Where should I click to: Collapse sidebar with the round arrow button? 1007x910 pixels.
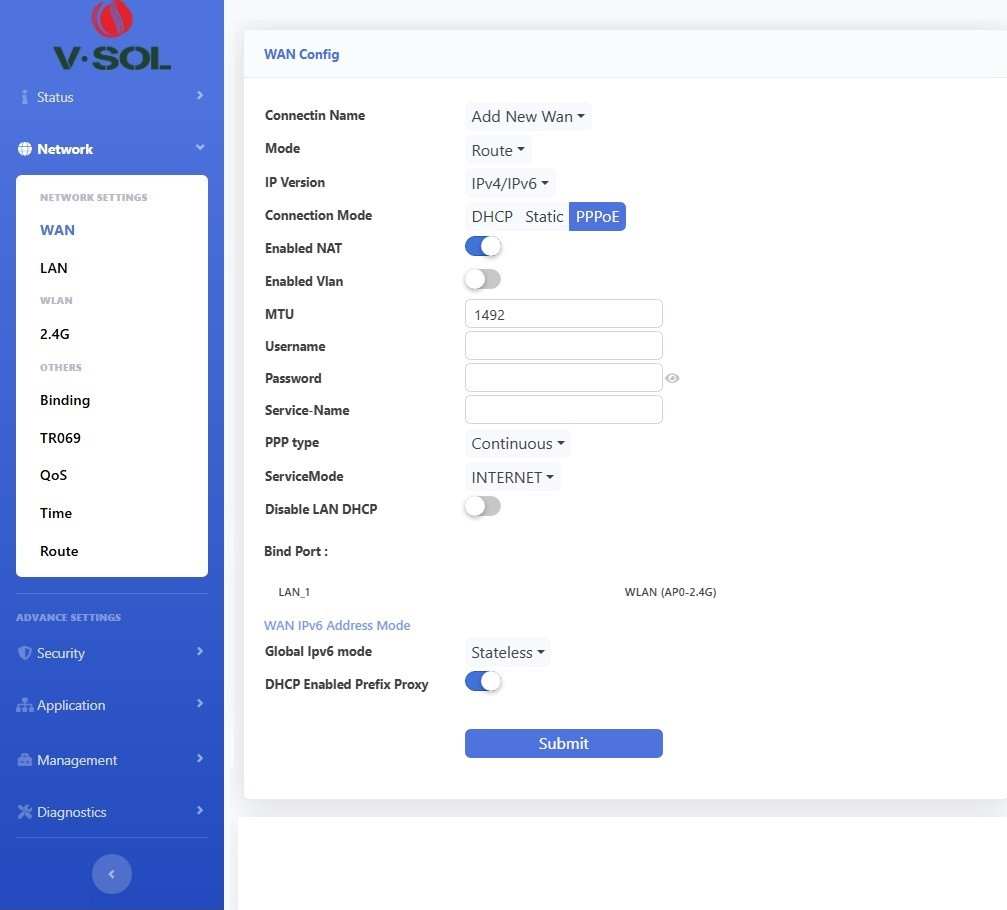click(112, 874)
